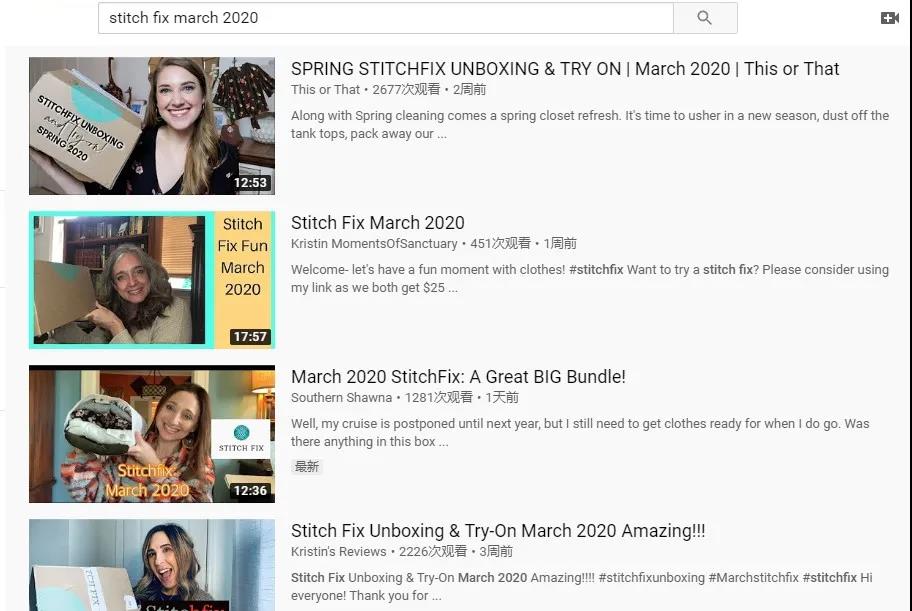Visit the This or That channel
This screenshot has height=611, width=912.
click(325, 90)
